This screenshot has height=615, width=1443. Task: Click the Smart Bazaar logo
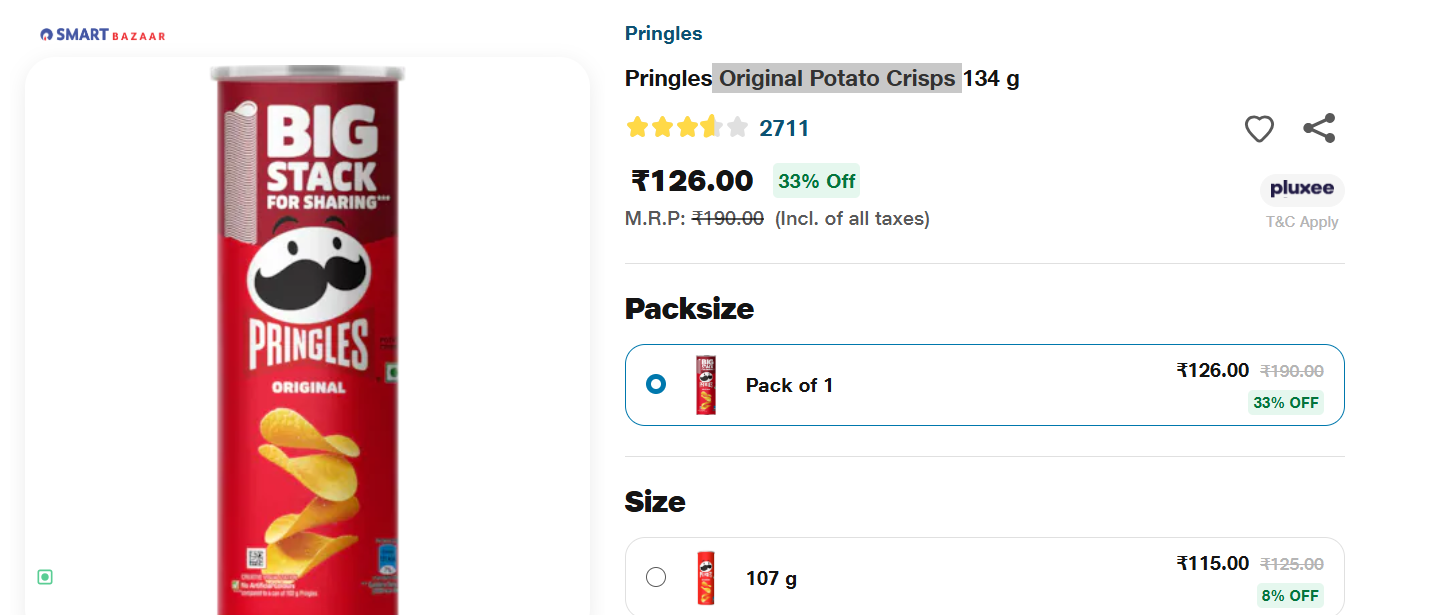[102, 35]
